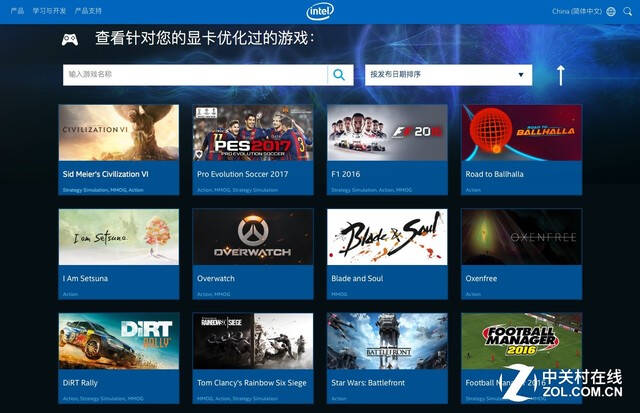Click genre tags under Civilization VI
Image resolution: width=640 pixels, height=413 pixels.
pyautogui.click(x=103, y=190)
